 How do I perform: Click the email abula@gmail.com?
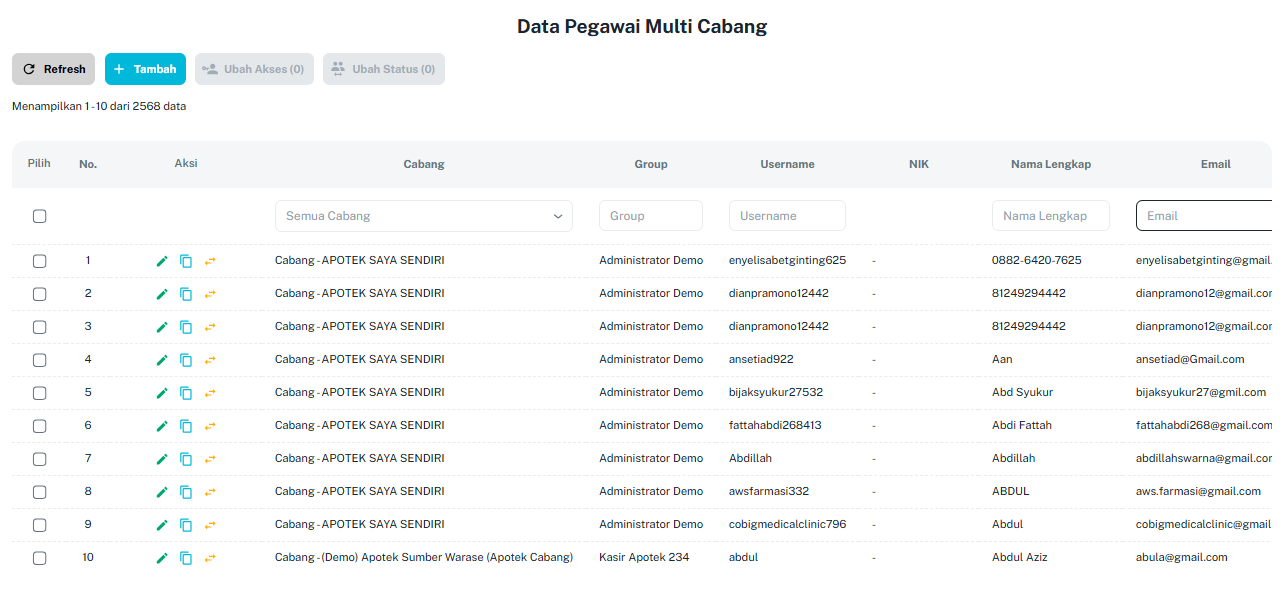(x=1182, y=557)
